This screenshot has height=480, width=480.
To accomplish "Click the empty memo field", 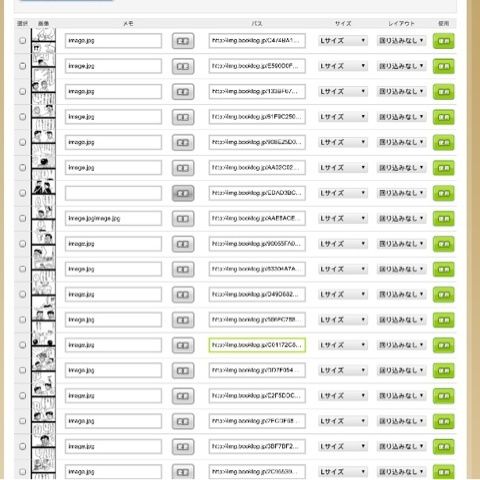I will point(113,193).
